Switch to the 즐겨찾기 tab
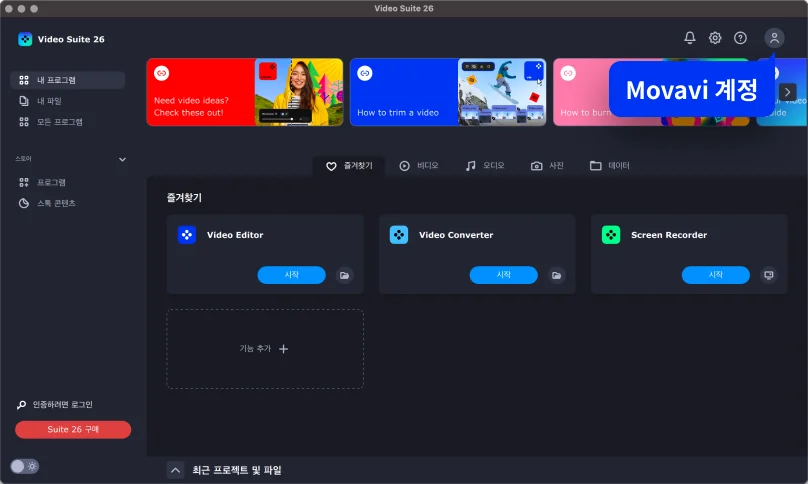808x484 pixels. [x=349, y=166]
